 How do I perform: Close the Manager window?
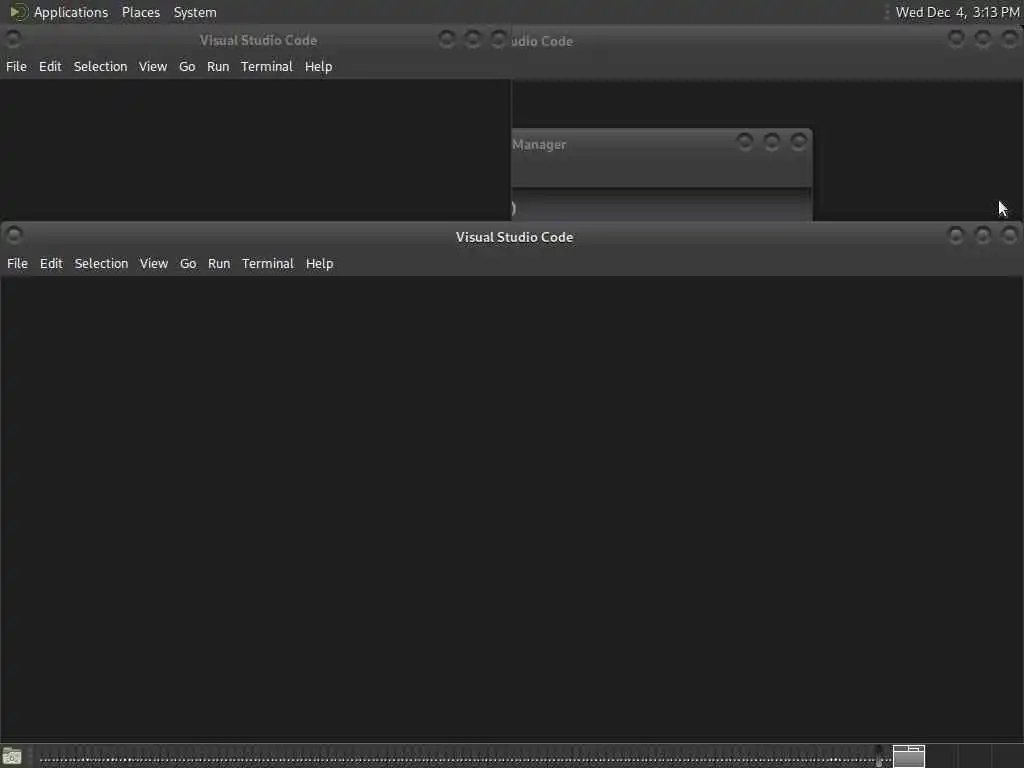click(x=798, y=142)
